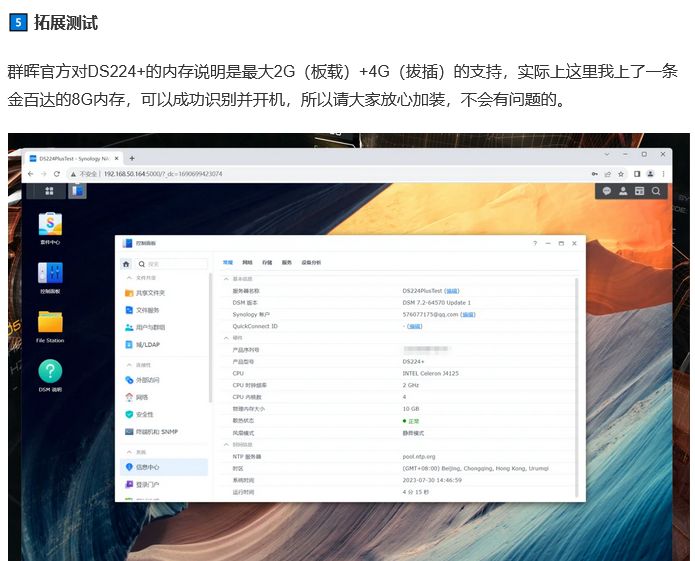695x561 pixels.
Task: Open 安全性 in the sidebar
Action: (x=164, y=415)
